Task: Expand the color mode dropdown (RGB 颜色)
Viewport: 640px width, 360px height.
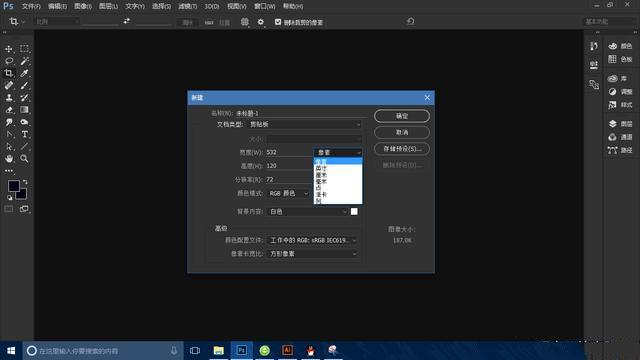Action: tap(289, 193)
